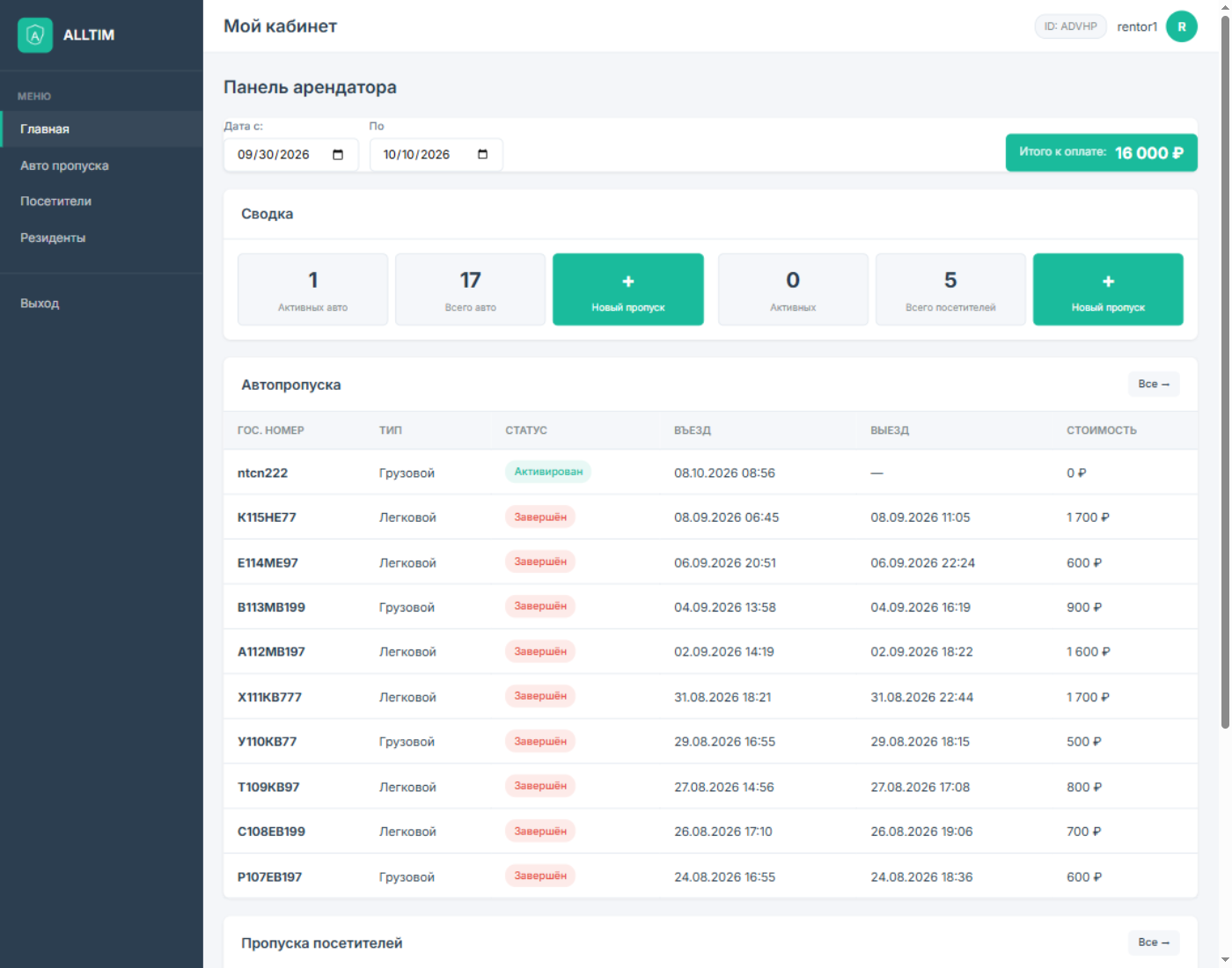Open calendar picker for the start date
The width and height of the screenshot is (1232, 968).
point(338,155)
